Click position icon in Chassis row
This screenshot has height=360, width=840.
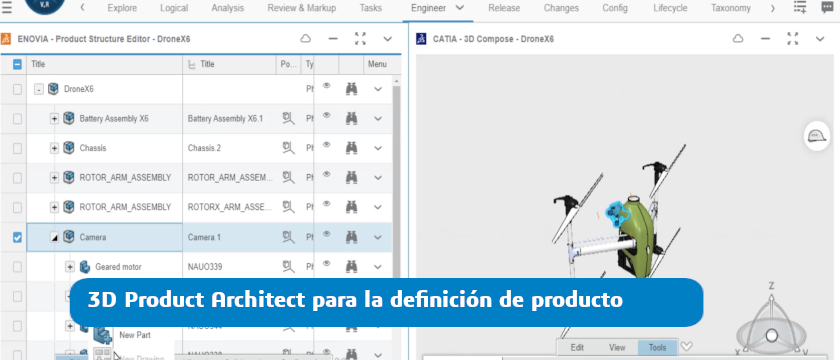289,148
